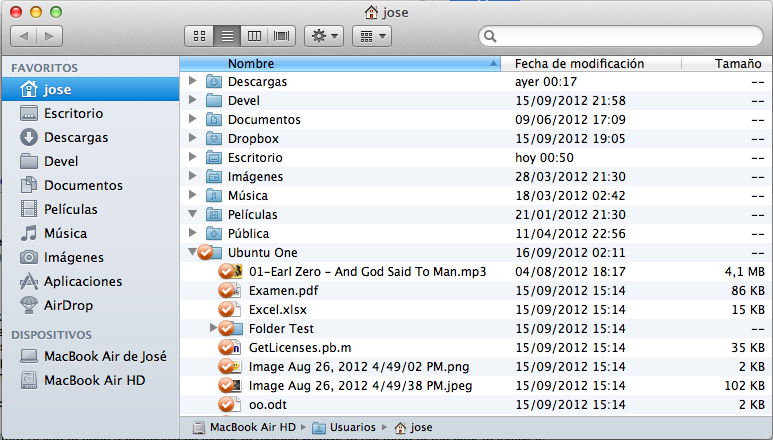The height and width of the screenshot is (440, 773).
Task: Toggle list view mode button
Action: point(227,36)
